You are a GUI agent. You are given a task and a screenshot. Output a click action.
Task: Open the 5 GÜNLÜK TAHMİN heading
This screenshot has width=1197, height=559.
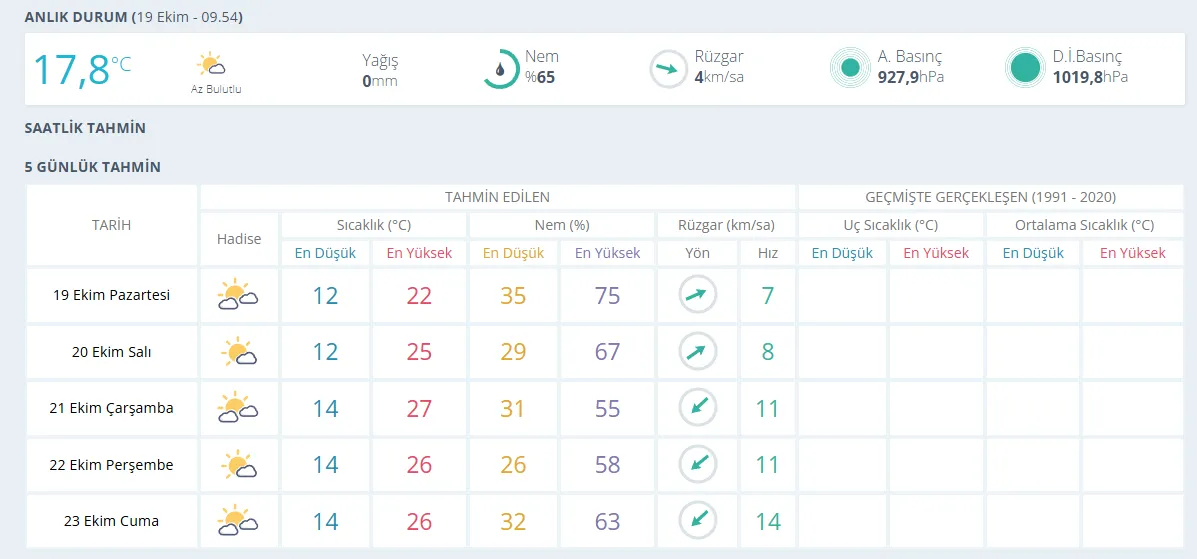92,167
